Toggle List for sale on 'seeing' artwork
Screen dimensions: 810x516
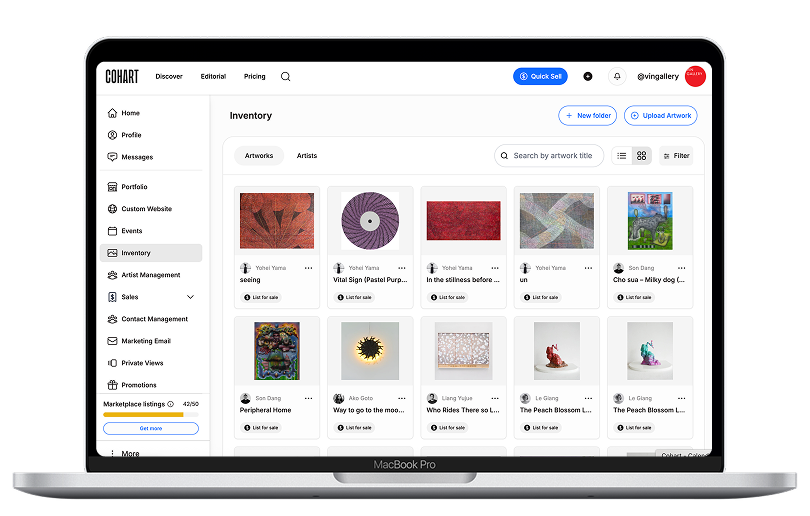pyautogui.click(x=264, y=297)
